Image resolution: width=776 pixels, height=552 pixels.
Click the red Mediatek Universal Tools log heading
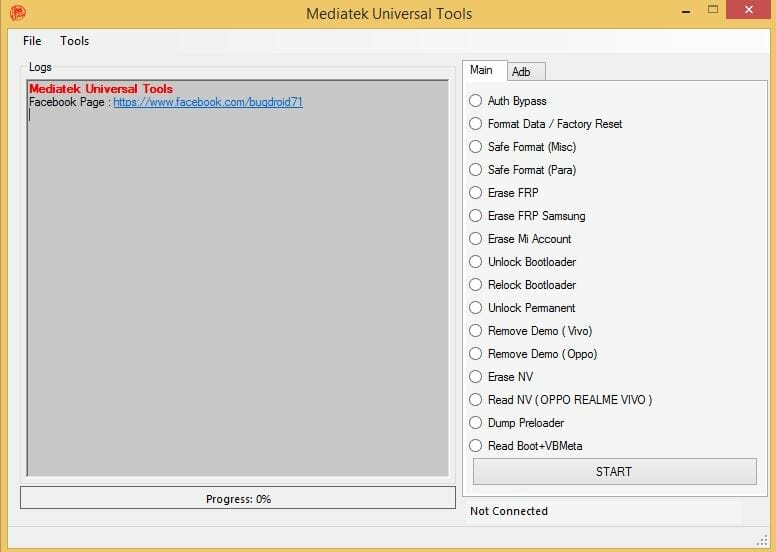101,89
